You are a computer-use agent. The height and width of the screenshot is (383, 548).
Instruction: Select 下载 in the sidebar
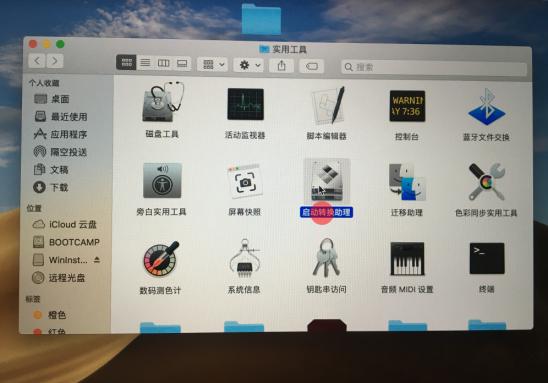click(x=51, y=187)
